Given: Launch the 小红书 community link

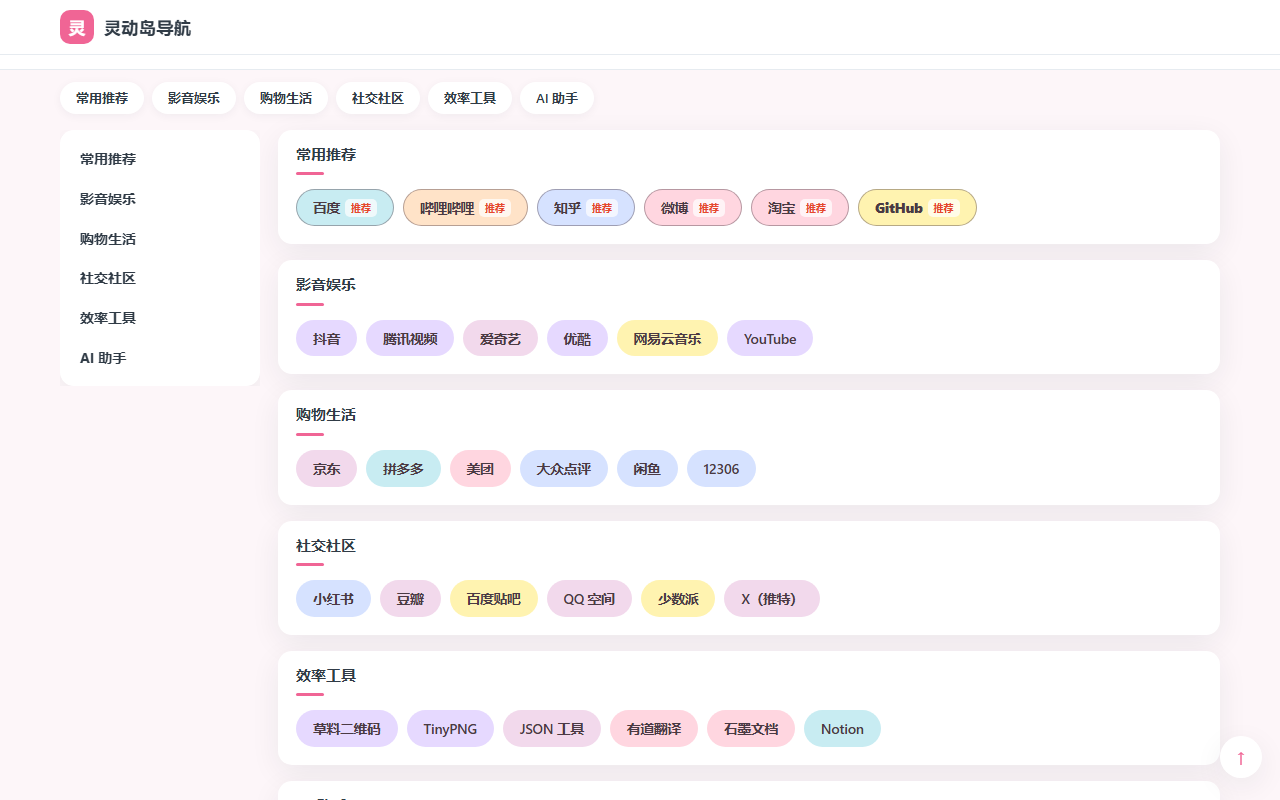Looking at the screenshot, I should [x=333, y=599].
